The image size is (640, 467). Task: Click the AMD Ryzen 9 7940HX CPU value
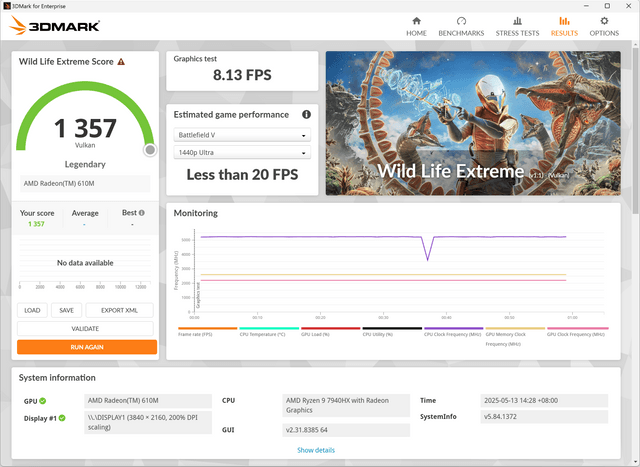pos(346,405)
